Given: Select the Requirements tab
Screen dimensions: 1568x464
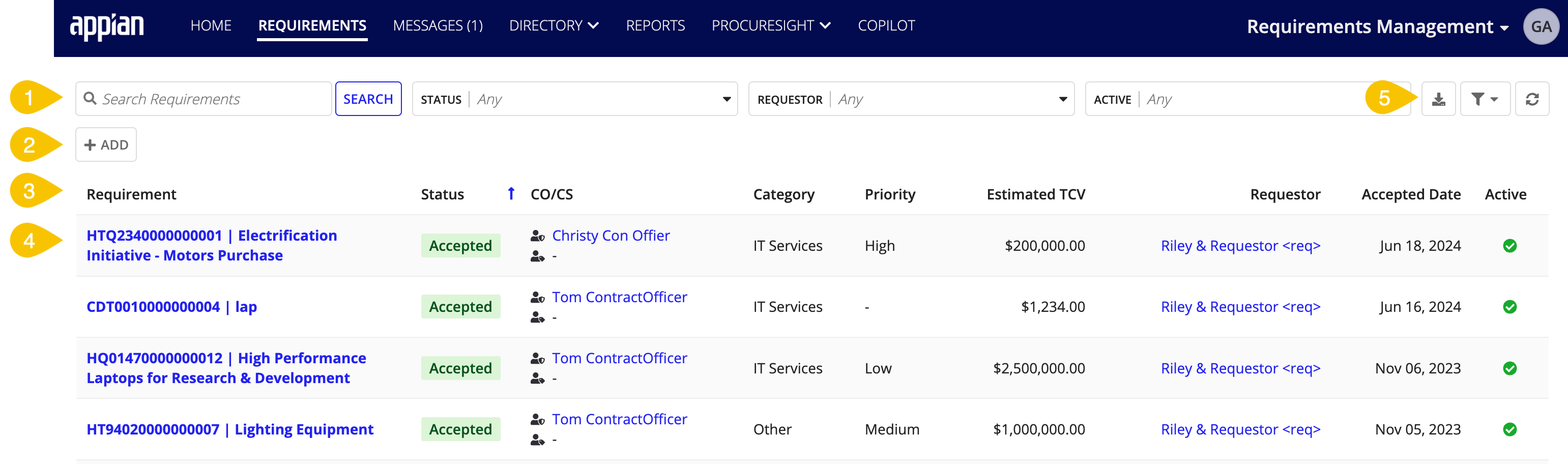Looking at the screenshot, I should [x=312, y=25].
